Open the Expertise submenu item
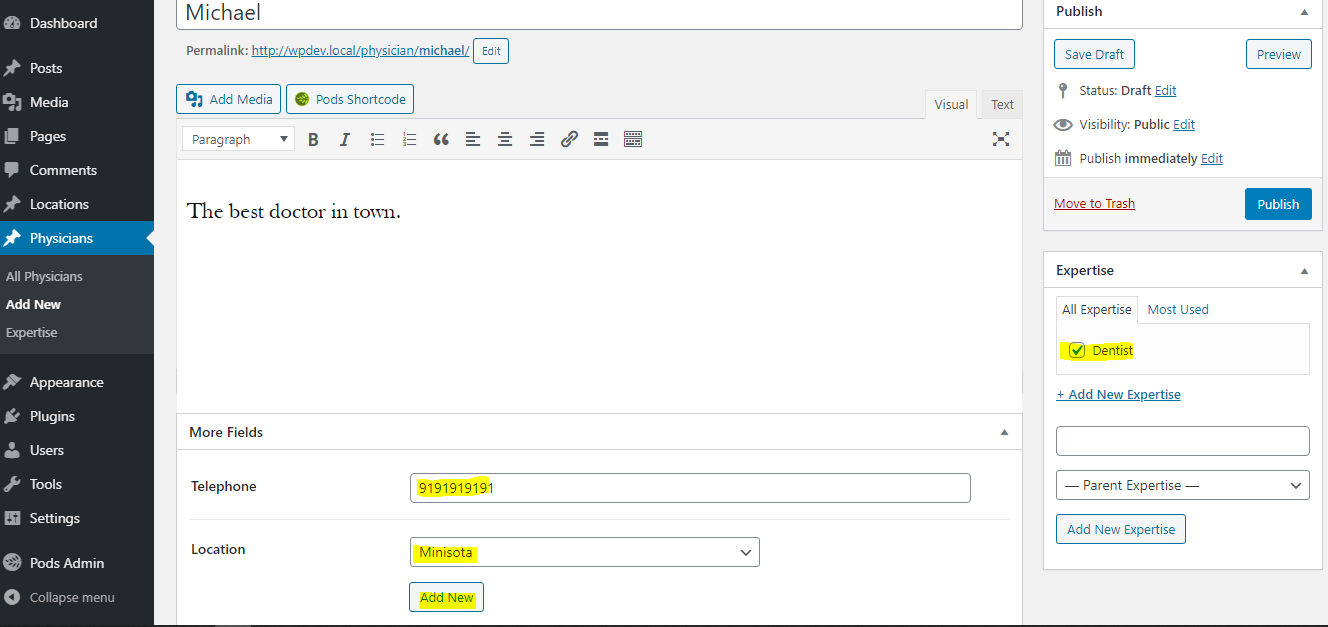The width and height of the screenshot is (1328, 627). point(31,332)
